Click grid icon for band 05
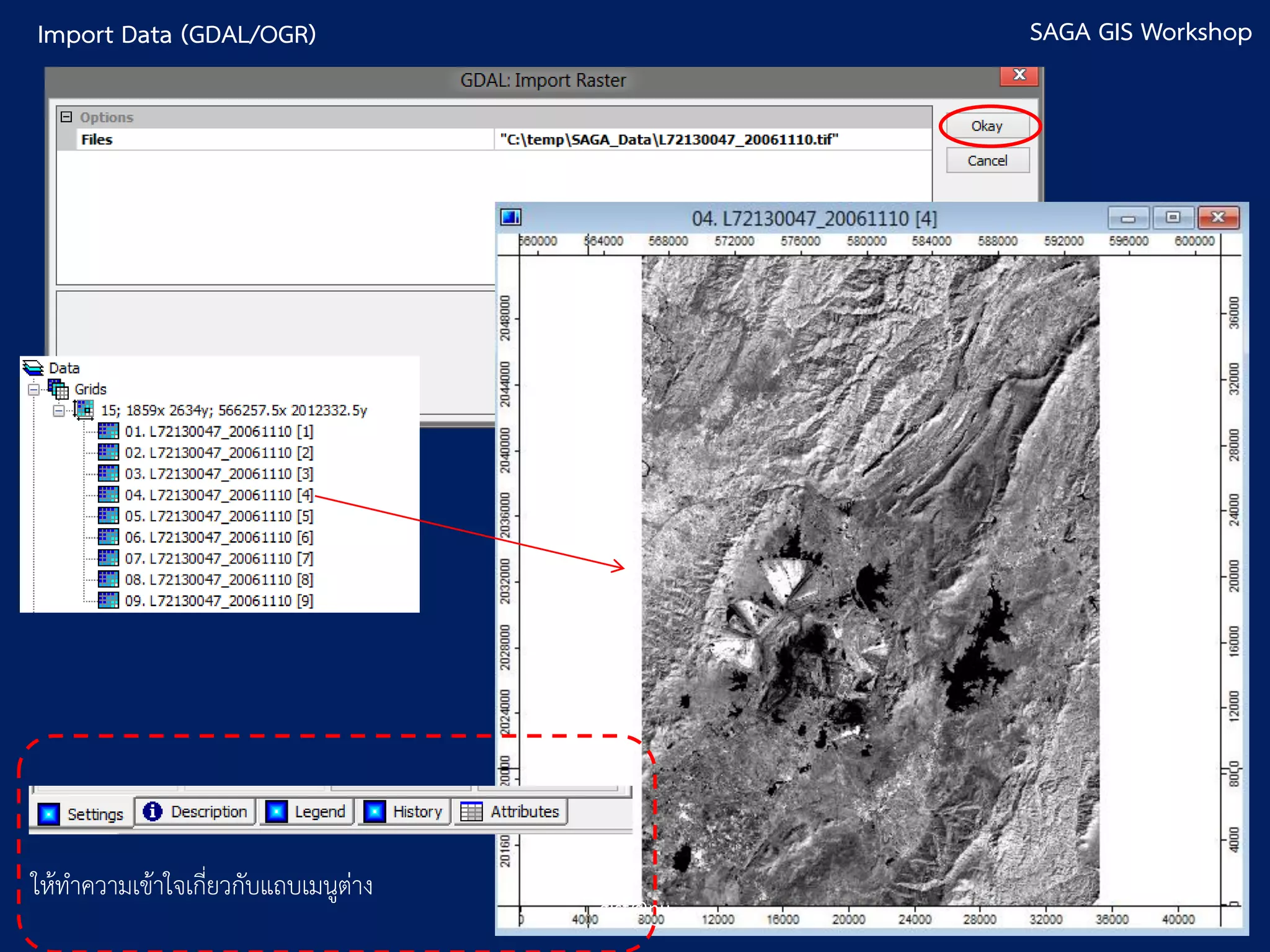 coord(109,515)
